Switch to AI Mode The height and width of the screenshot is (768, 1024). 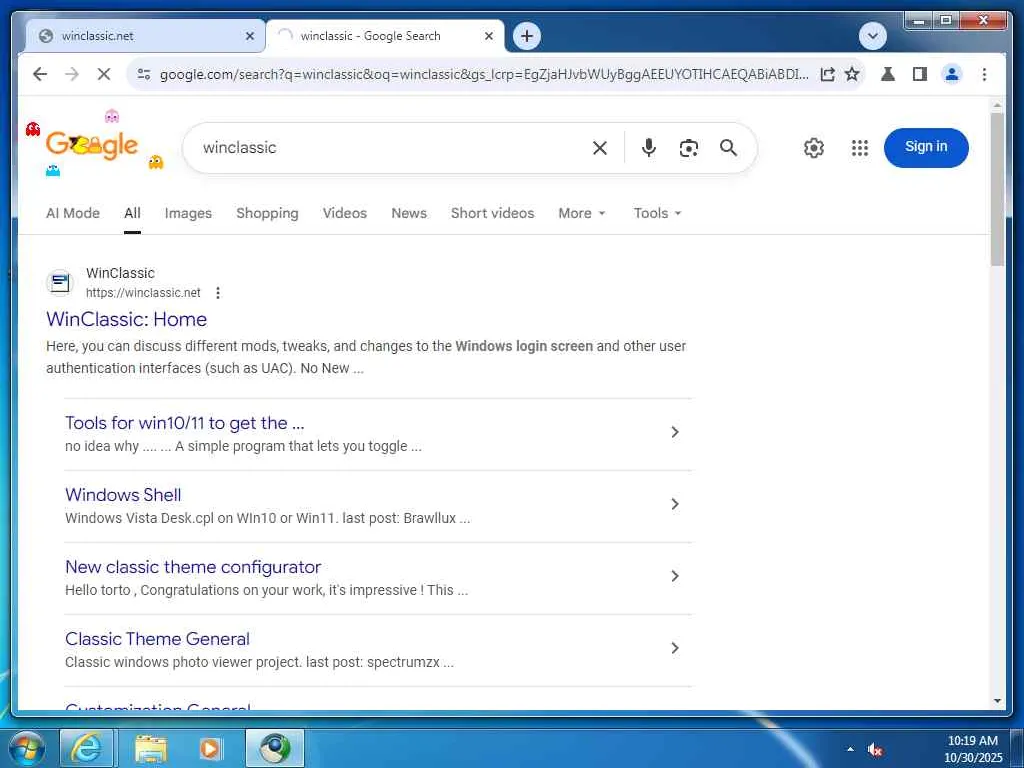(x=72, y=214)
